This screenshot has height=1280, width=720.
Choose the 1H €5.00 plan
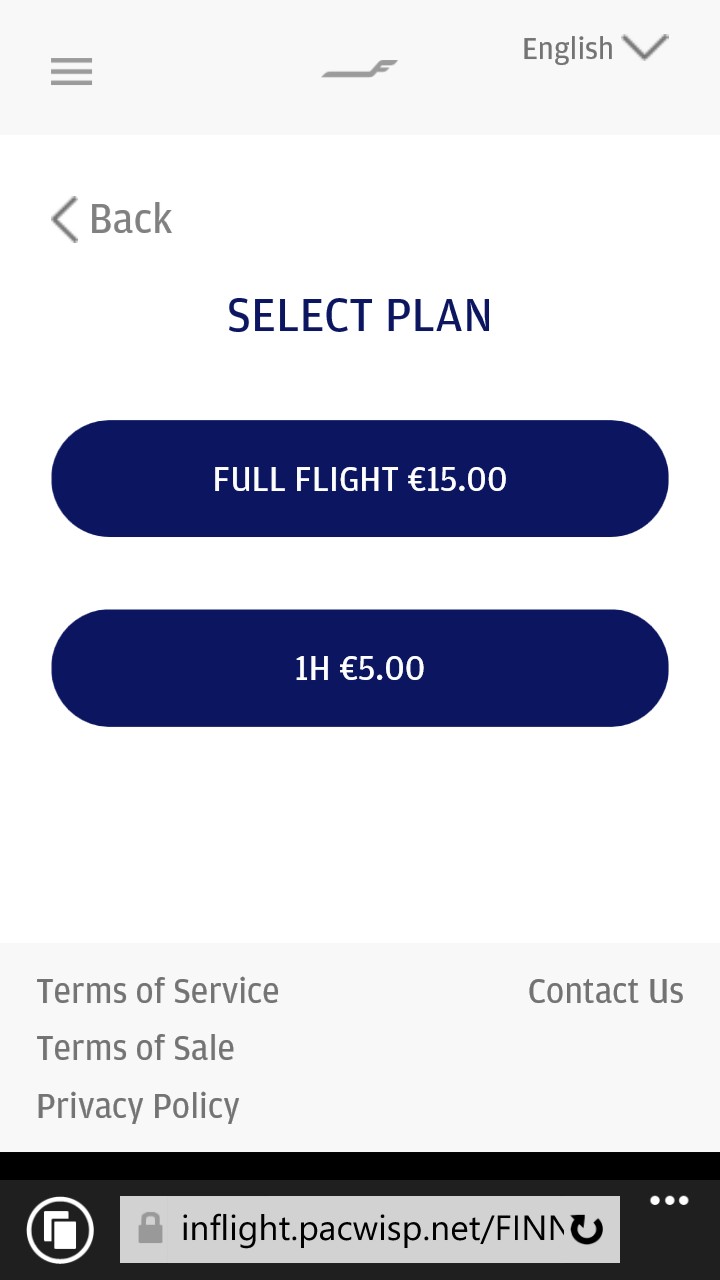click(360, 668)
